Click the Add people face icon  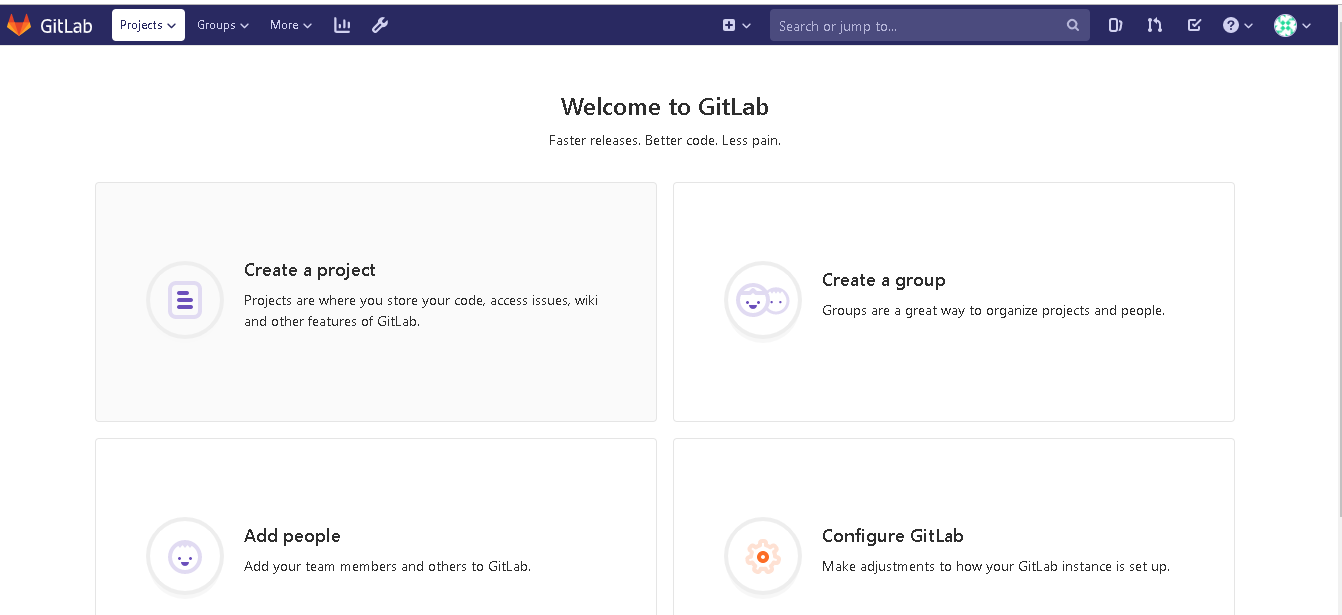click(185, 556)
